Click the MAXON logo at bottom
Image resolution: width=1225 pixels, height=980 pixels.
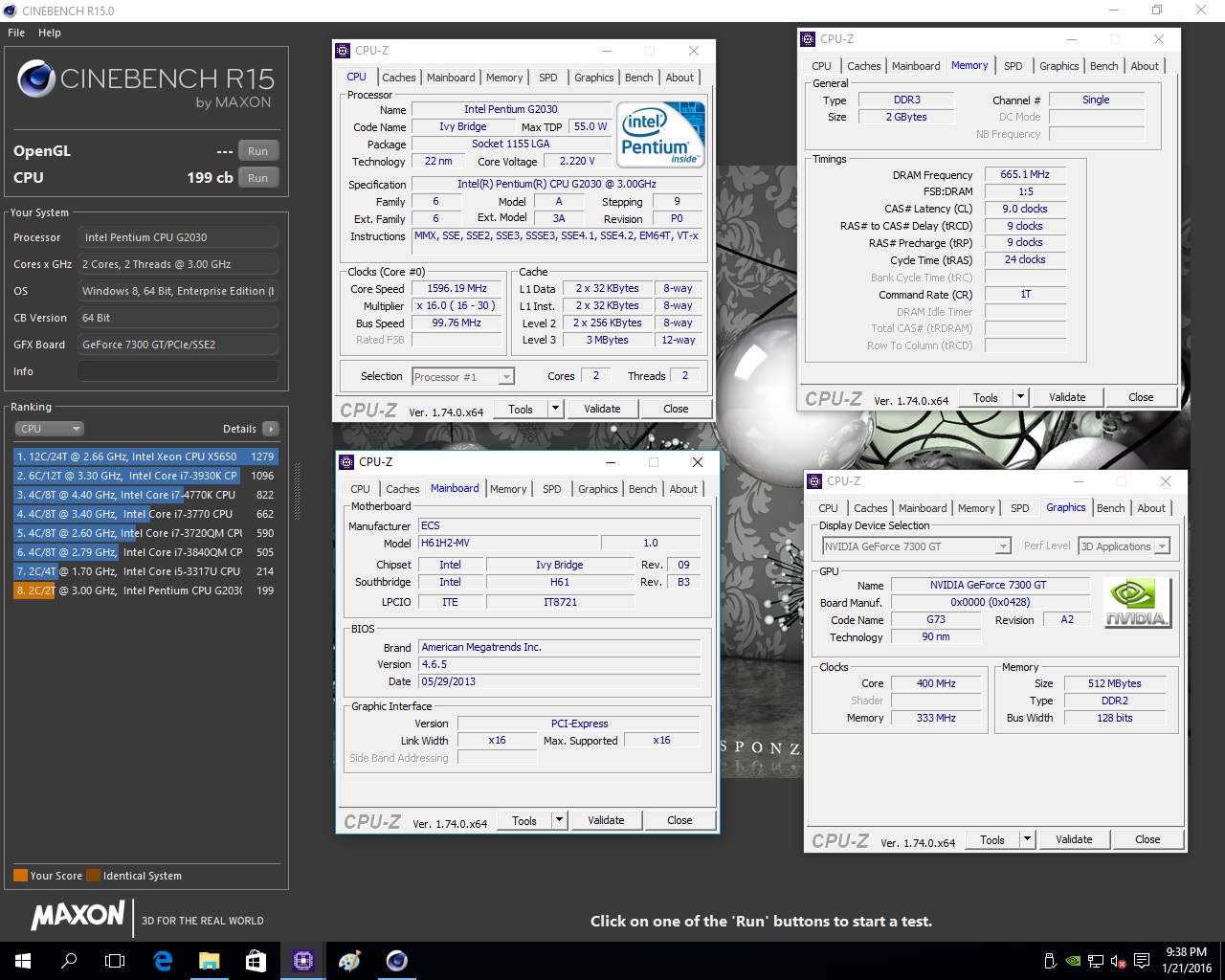coord(78,916)
